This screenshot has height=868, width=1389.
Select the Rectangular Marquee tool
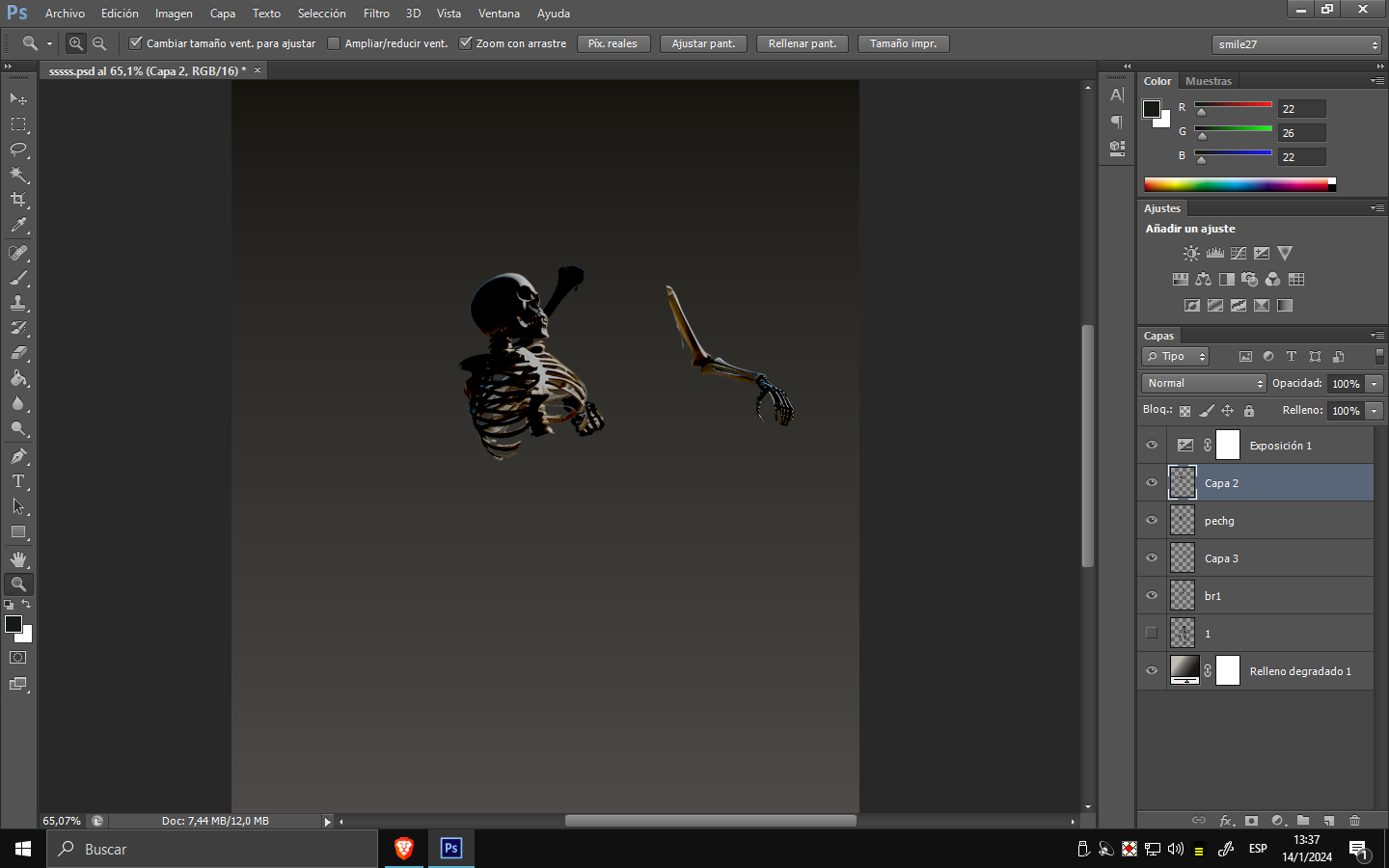[x=18, y=124]
